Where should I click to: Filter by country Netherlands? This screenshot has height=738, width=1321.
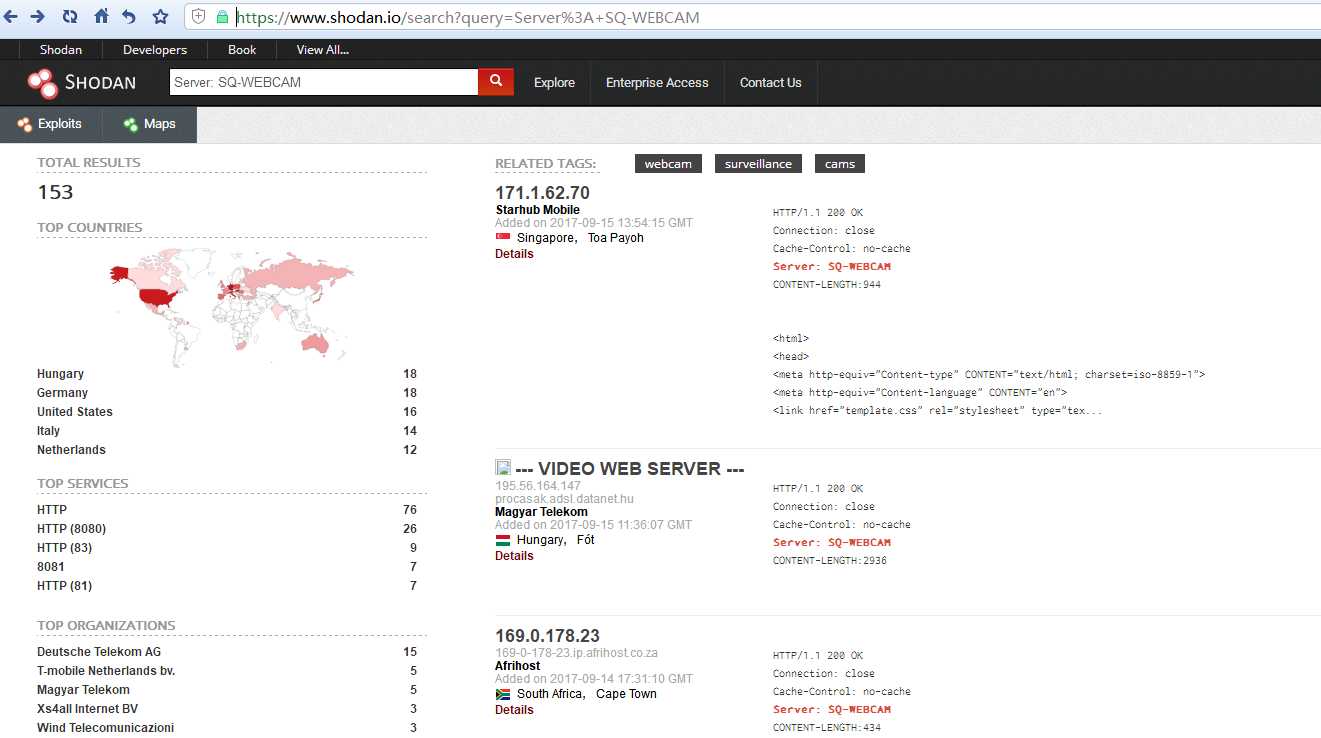(227, 450)
